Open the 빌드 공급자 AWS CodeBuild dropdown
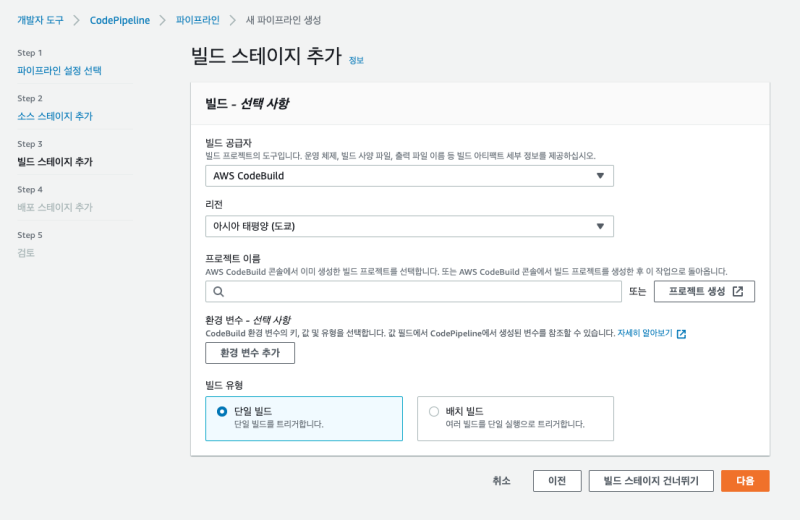Viewport: 800px width, 520px height. pos(408,176)
